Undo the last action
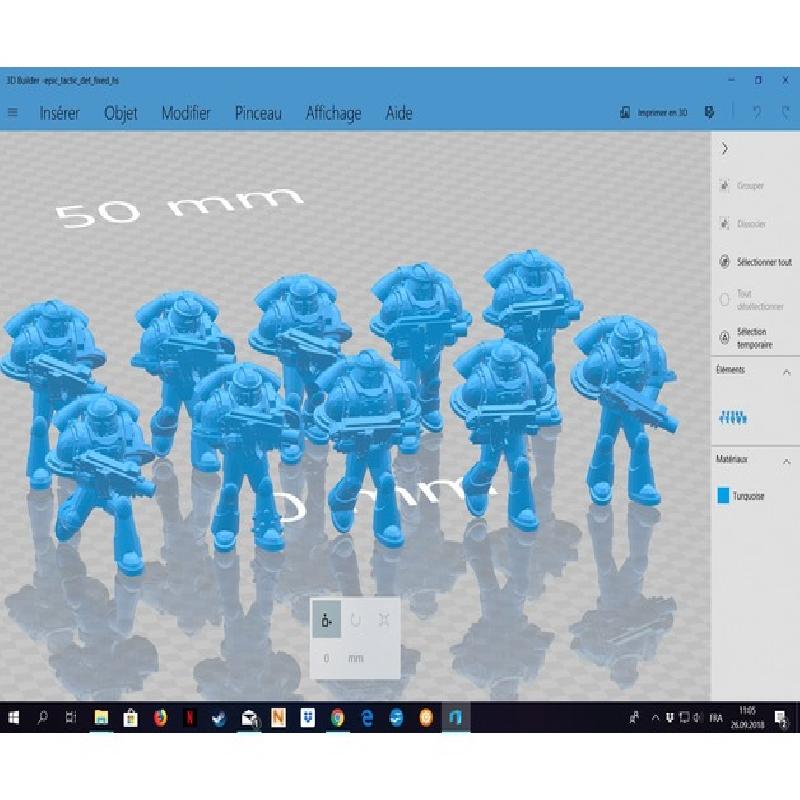The image size is (800, 800). tap(757, 113)
